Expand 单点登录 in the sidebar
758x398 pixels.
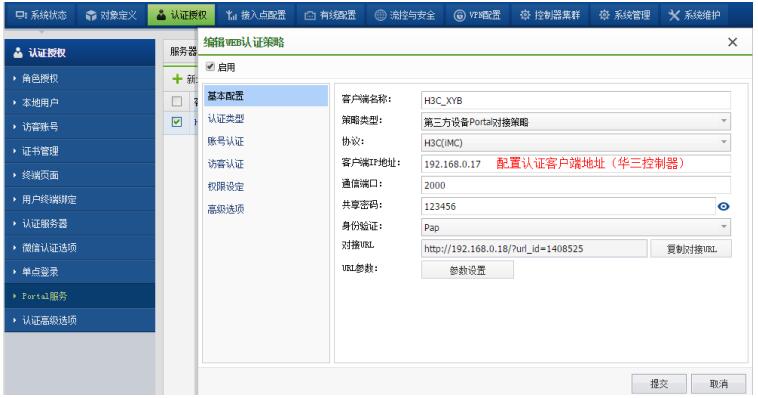click(x=80, y=272)
